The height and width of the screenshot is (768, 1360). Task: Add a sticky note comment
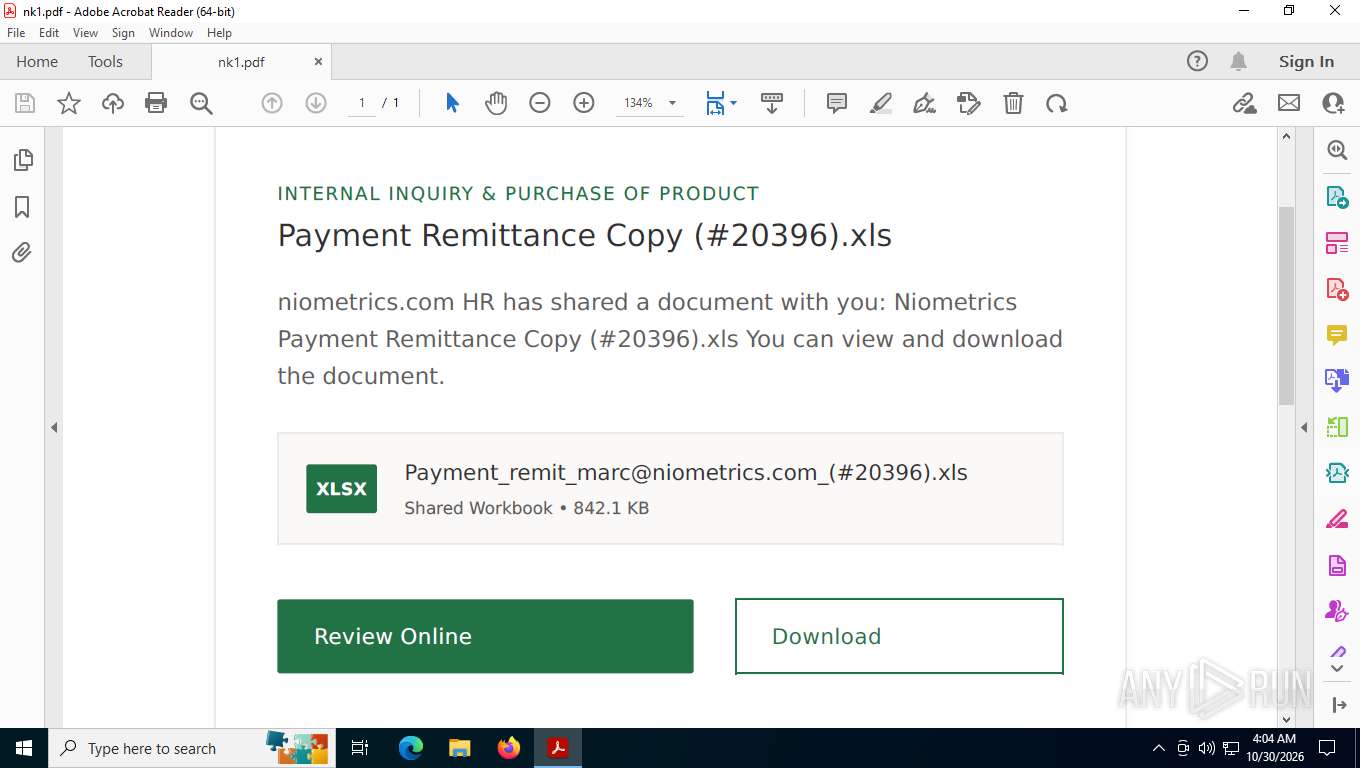tap(837, 103)
